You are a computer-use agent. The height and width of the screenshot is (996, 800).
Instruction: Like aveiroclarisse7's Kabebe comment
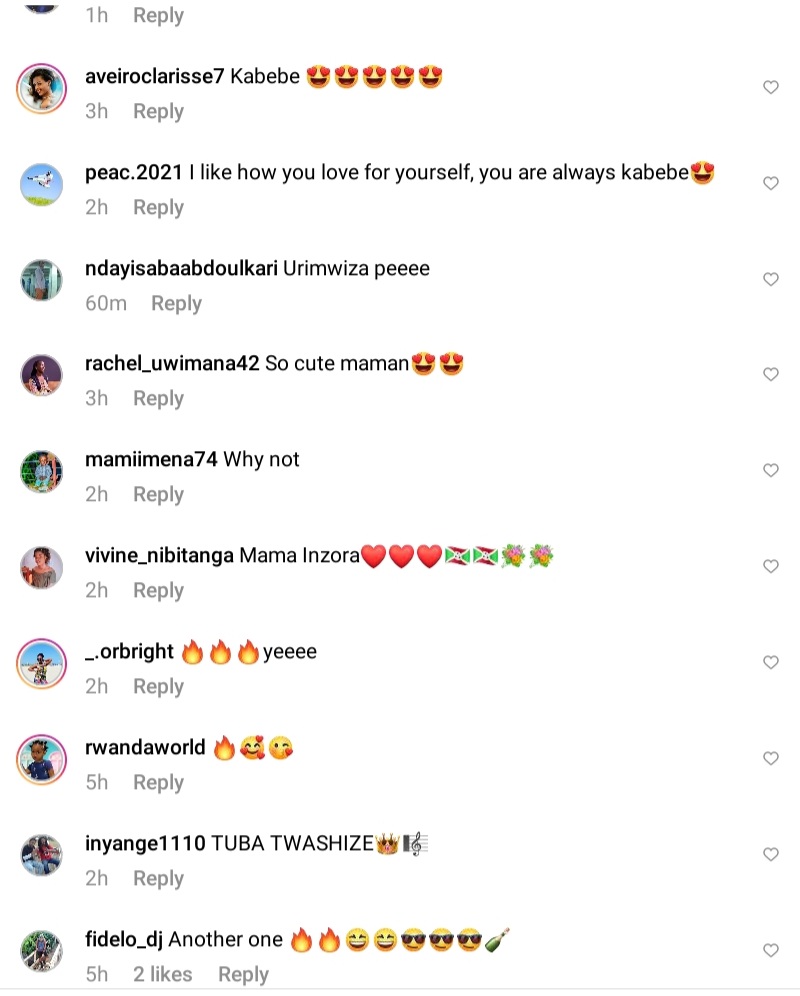[x=771, y=88]
